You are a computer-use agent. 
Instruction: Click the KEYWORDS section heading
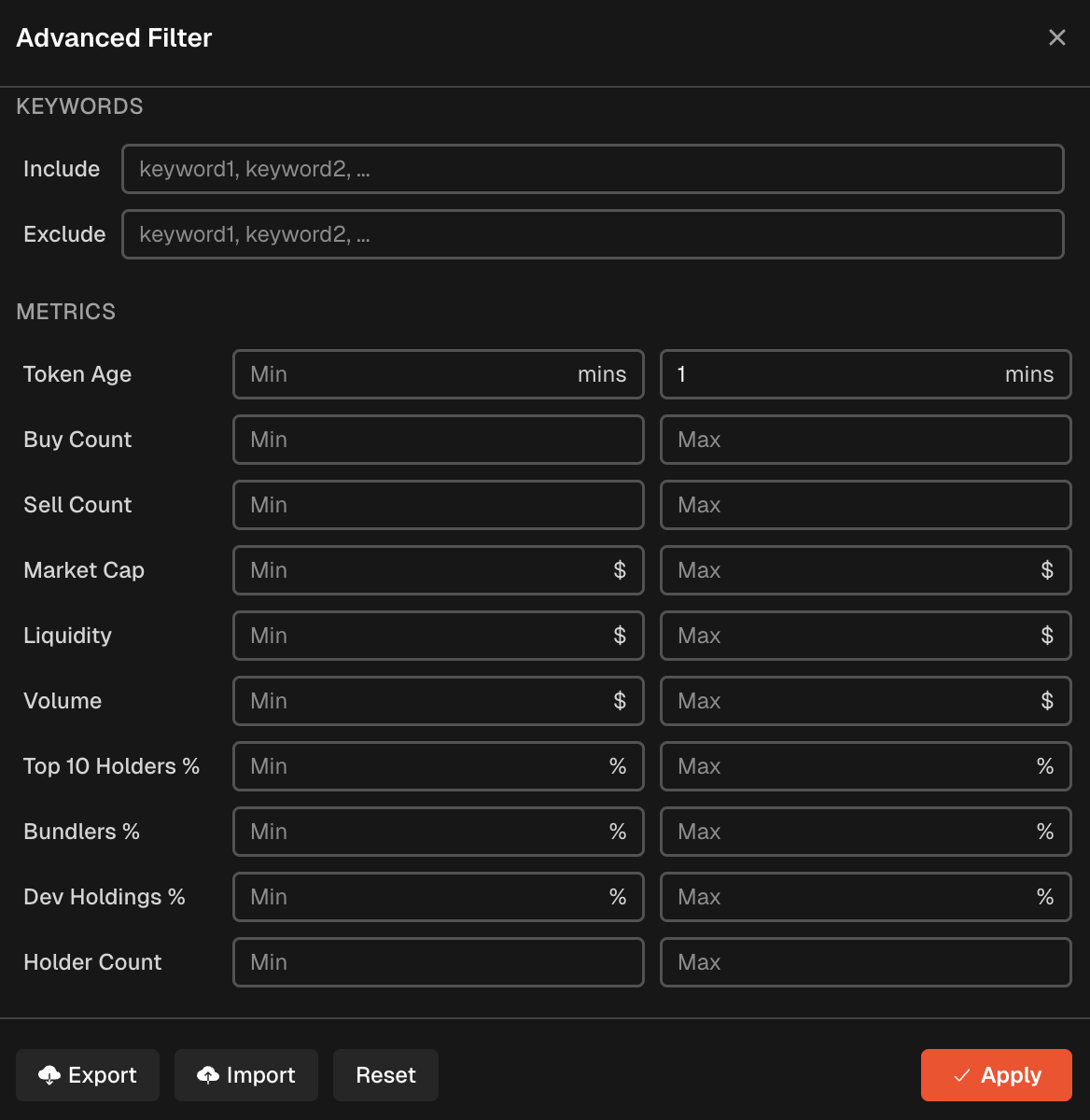click(x=79, y=106)
